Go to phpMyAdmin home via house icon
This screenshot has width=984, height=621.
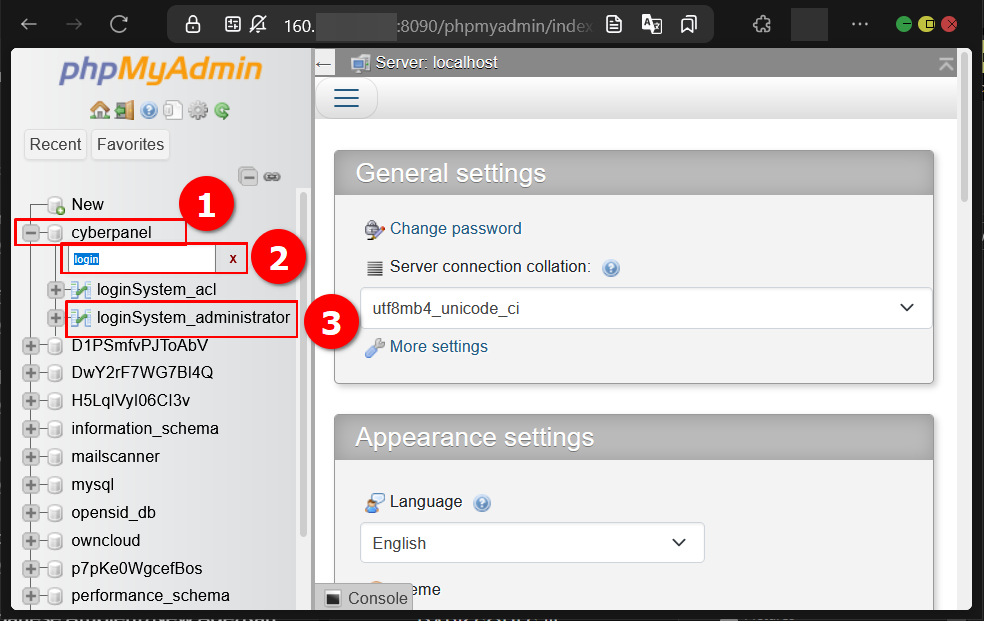point(99,110)
